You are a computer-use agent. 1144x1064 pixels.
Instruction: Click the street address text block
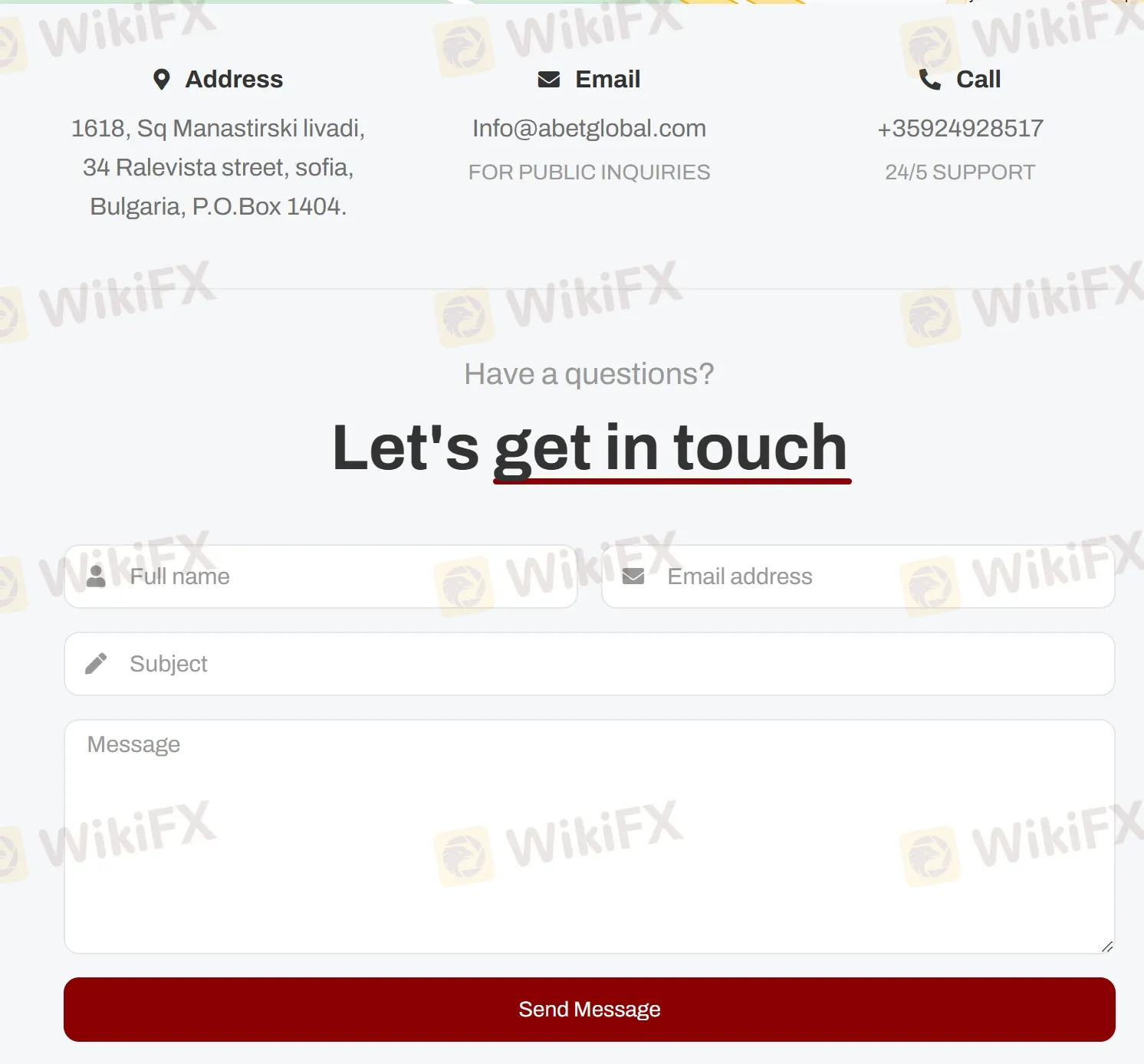[219, 167]
